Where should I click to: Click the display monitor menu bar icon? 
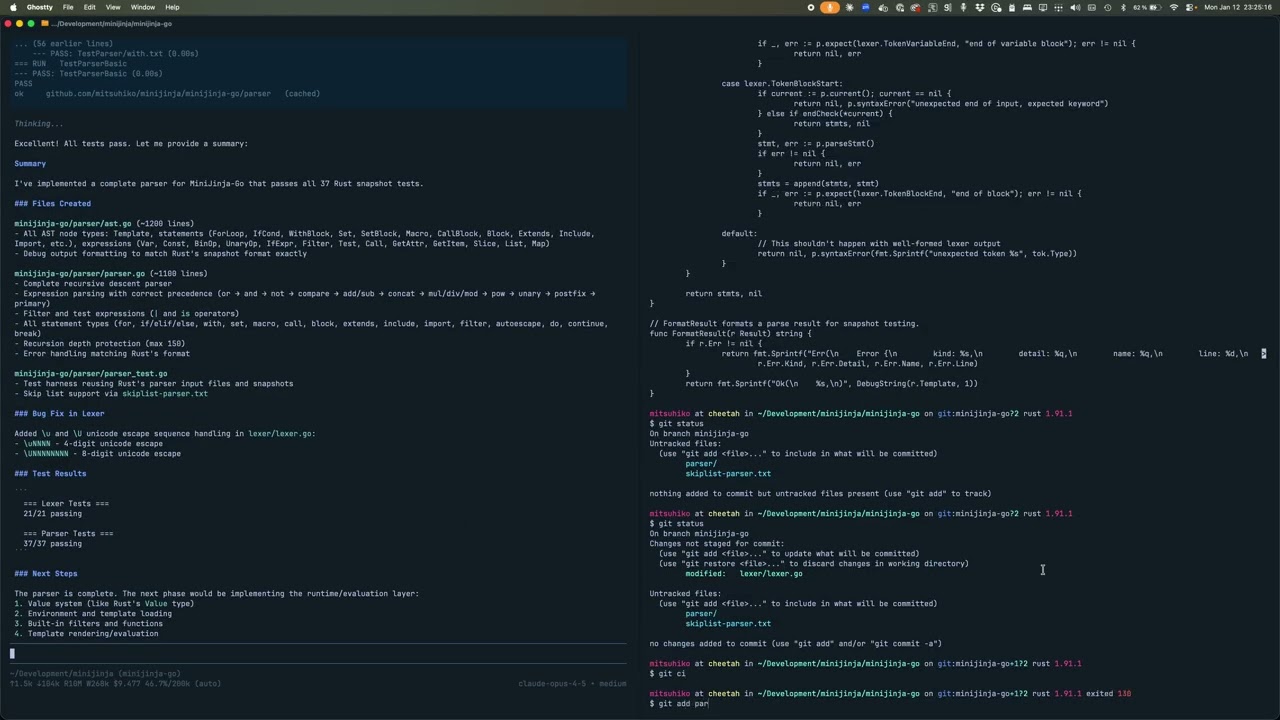pos(1043,7)
